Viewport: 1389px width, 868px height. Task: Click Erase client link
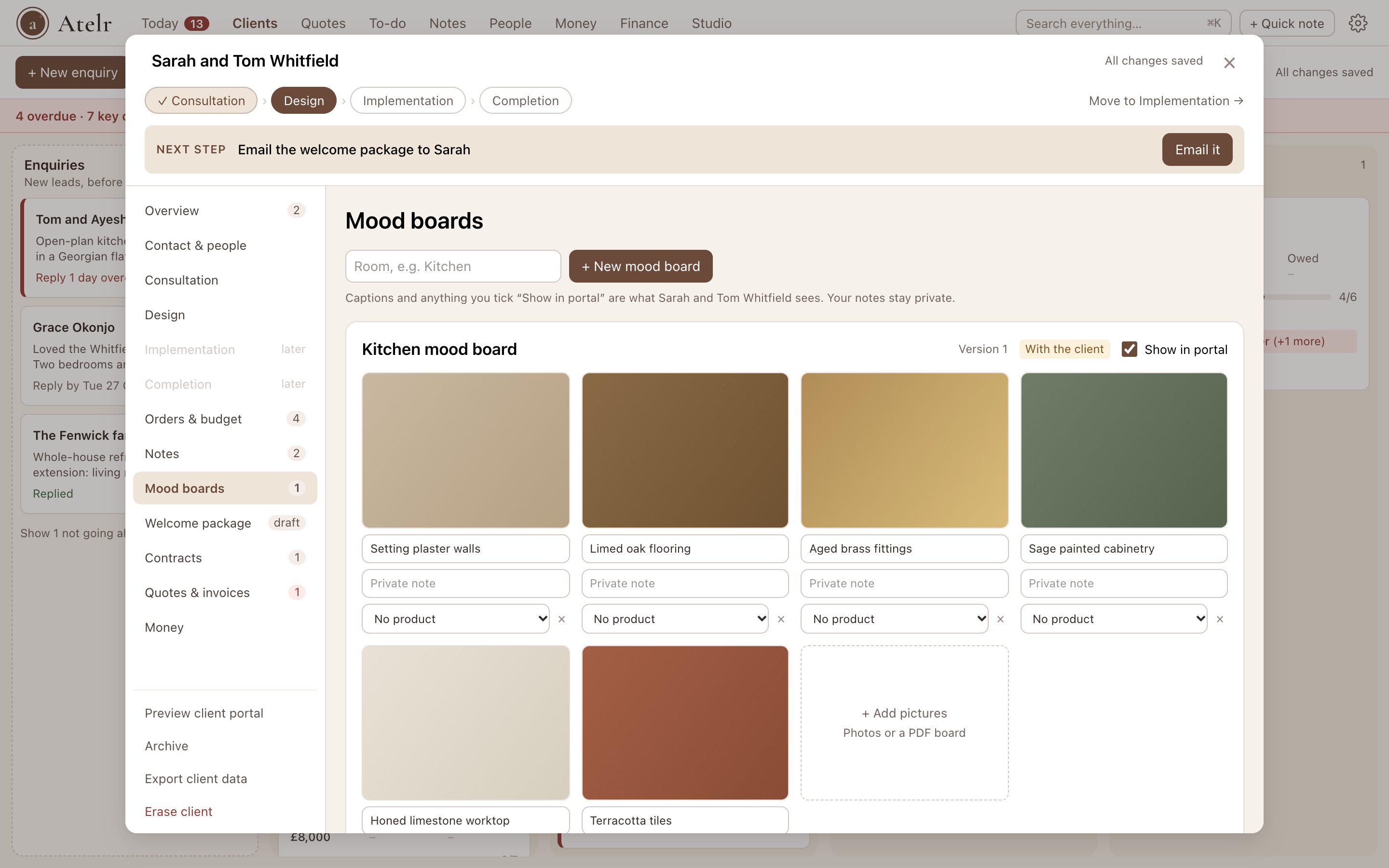178,811
